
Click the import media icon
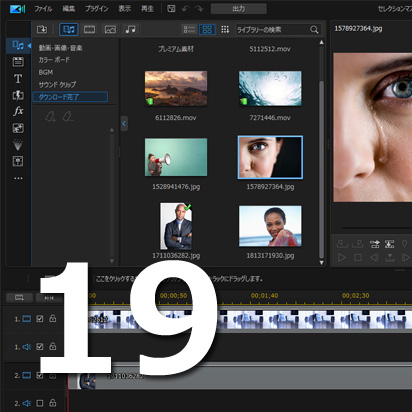coord(42,29)
